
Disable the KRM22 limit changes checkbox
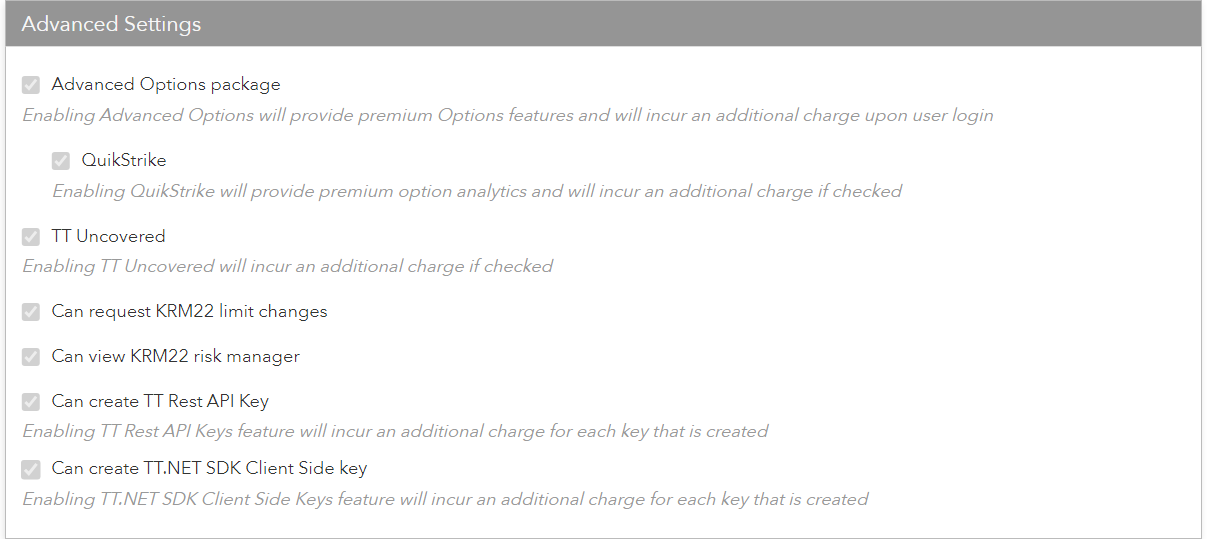31,312
